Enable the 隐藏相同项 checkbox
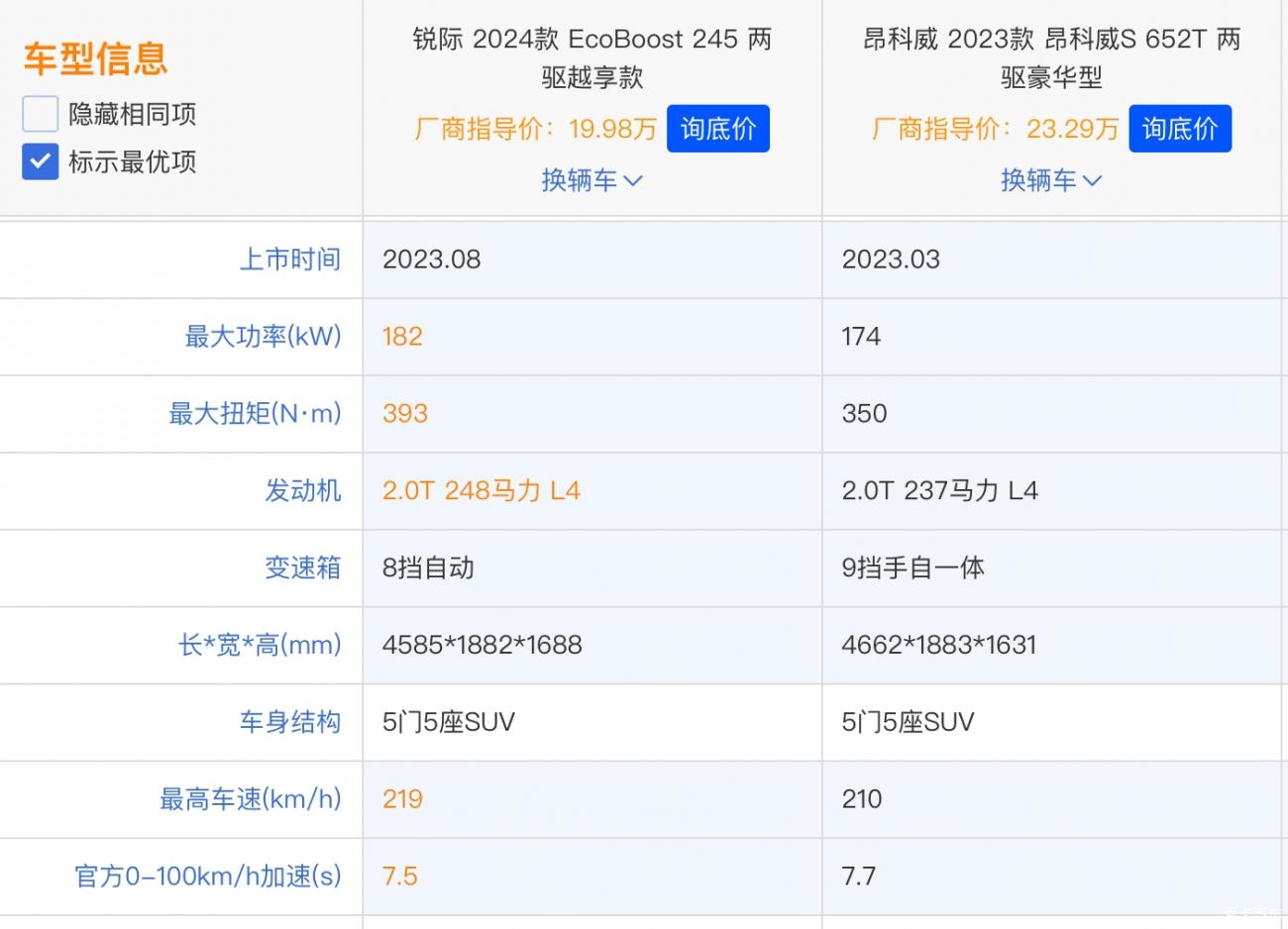The image size is (1288, 929). pos(40,114)
